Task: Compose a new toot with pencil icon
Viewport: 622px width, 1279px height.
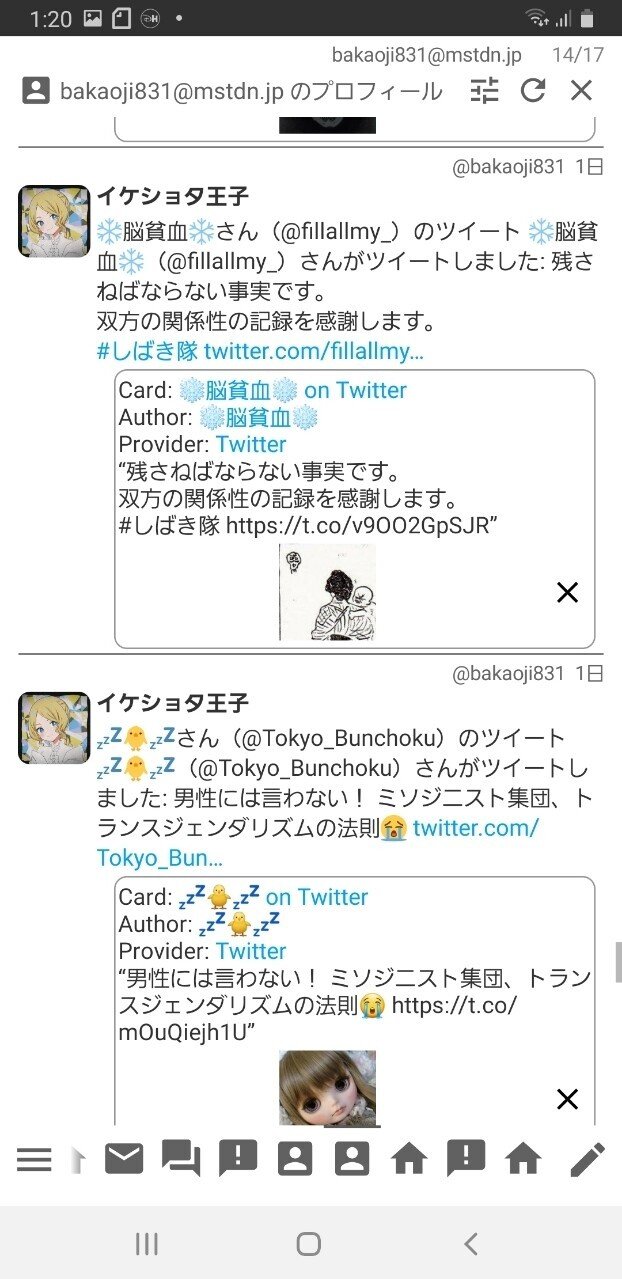Action: (x=587, y=1159)
